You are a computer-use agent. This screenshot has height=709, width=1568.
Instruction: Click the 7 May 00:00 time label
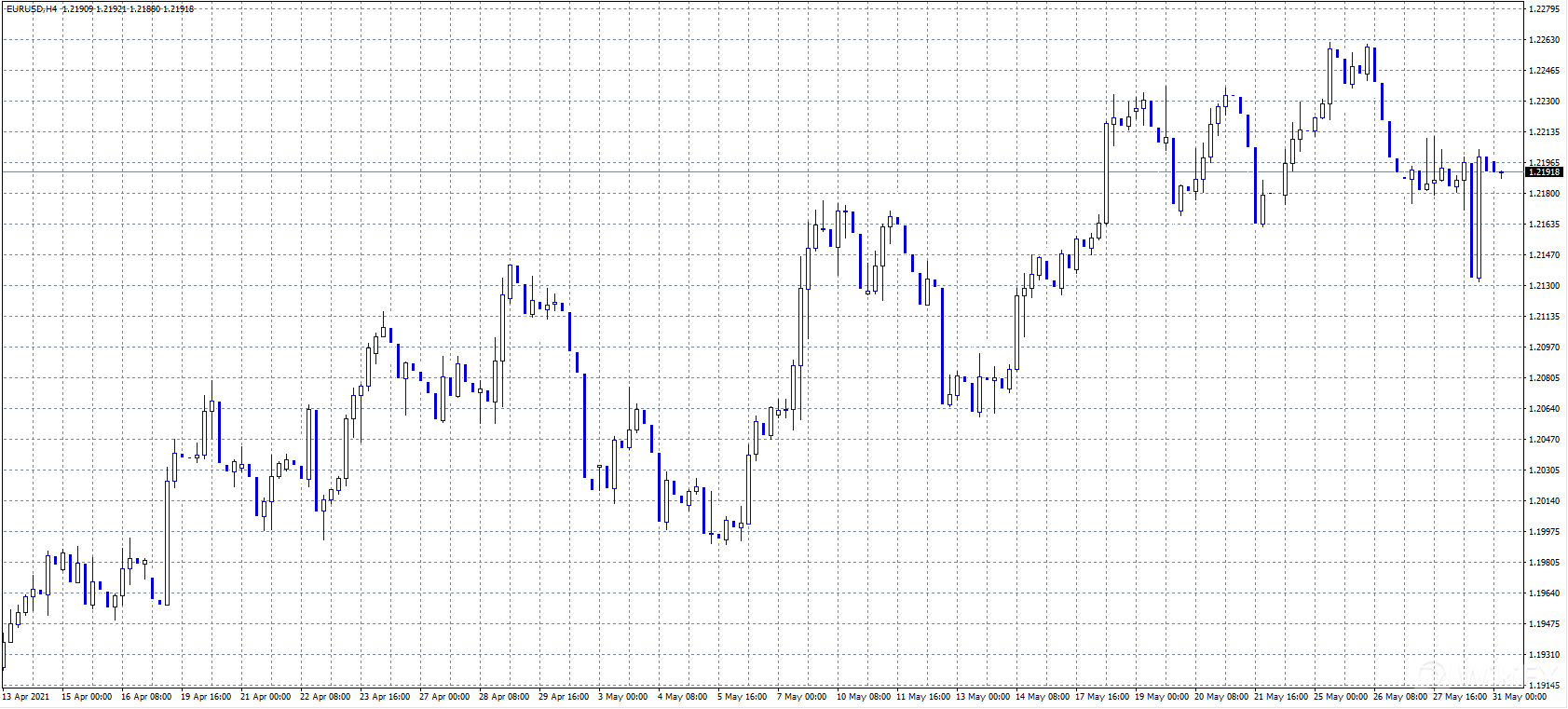coord(802,697)
